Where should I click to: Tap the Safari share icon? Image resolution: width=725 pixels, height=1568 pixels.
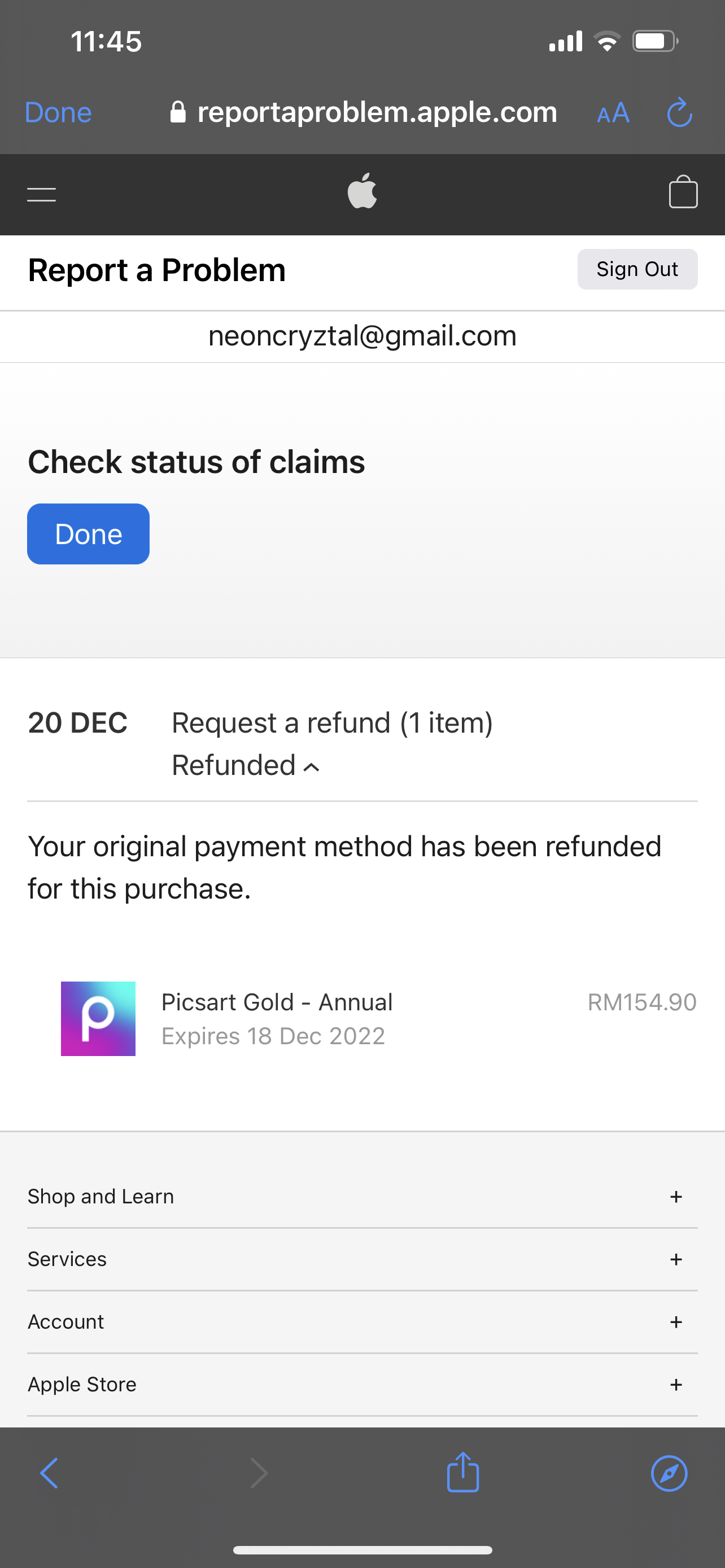point(462,1473)
